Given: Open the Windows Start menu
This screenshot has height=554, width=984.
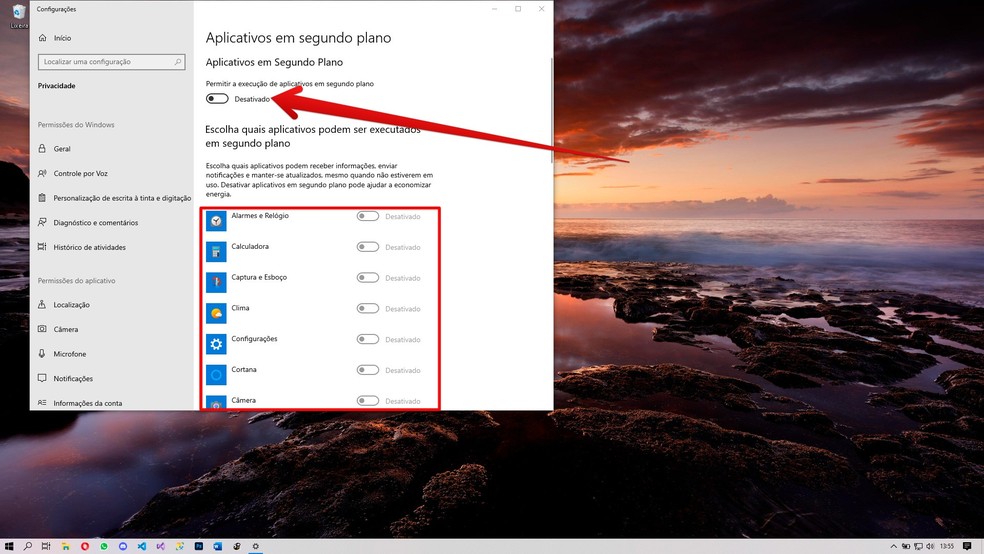Looking at the screenshot, I should (9, 546).
